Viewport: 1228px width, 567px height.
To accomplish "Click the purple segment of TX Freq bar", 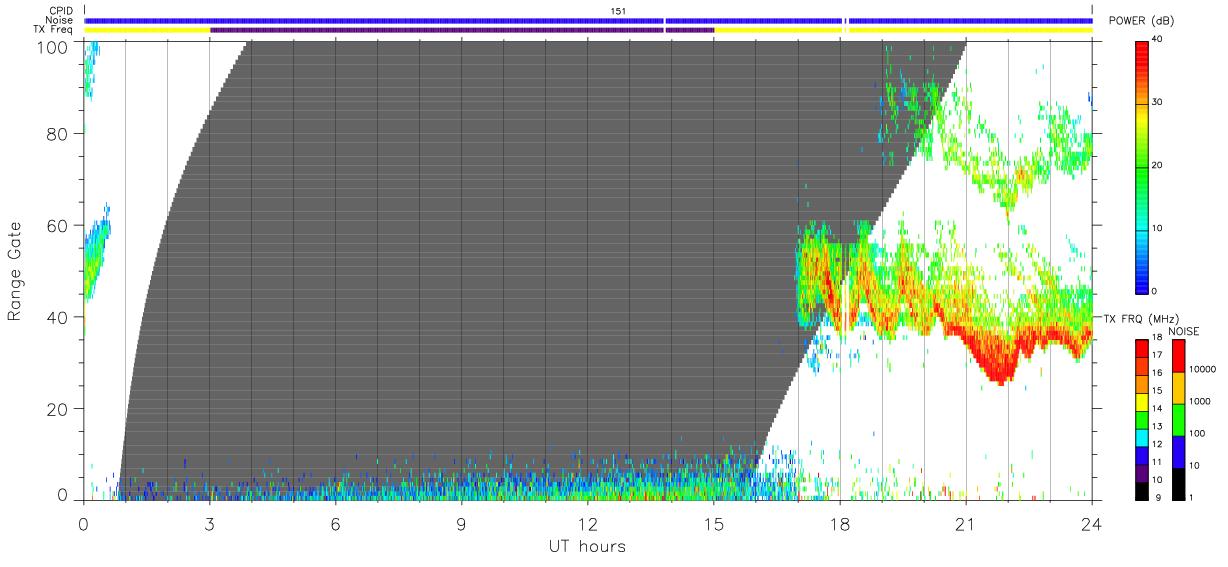I will click(x=461, y=30).
